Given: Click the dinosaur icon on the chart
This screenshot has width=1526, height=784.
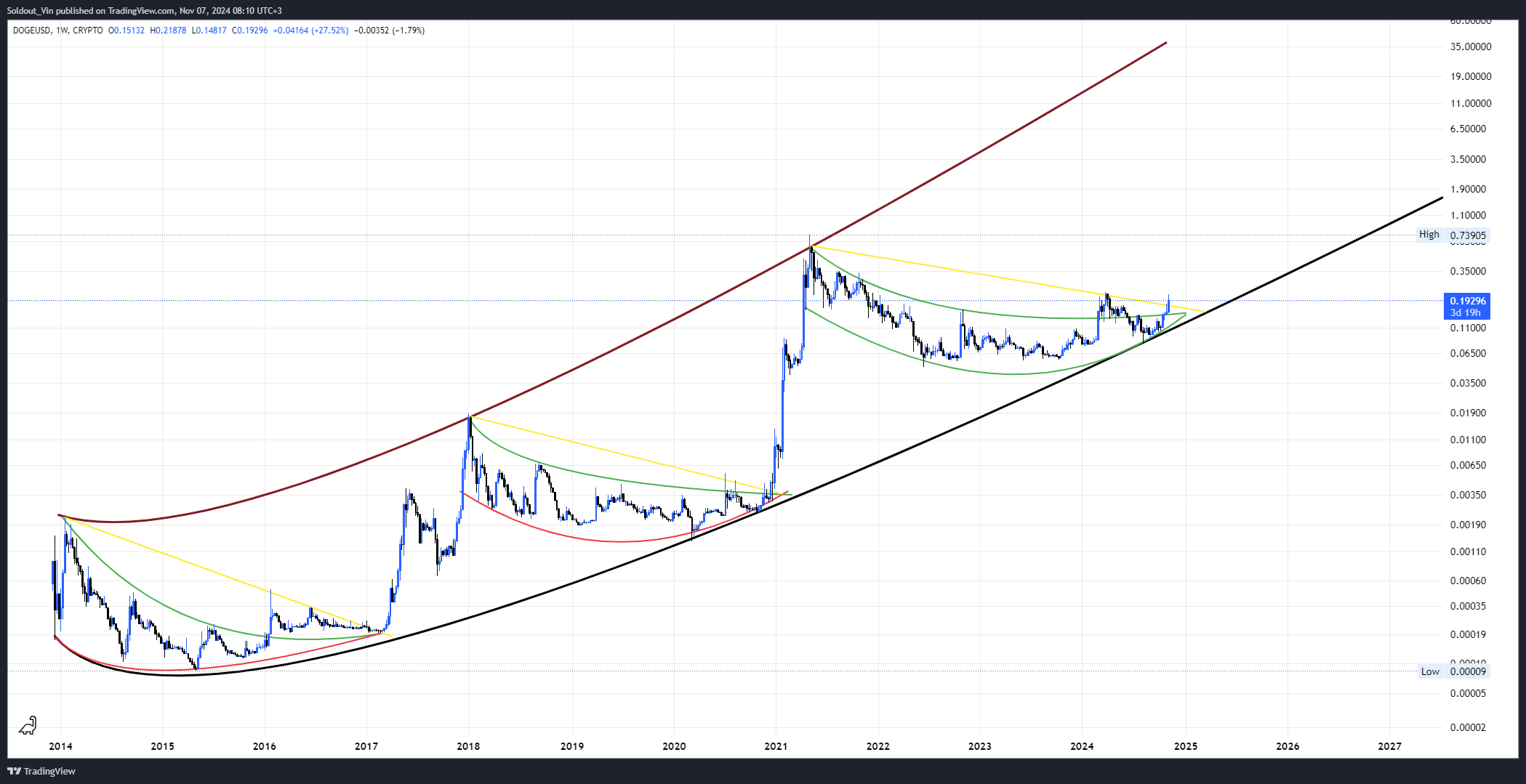Looking at the screenshot, I should point(28,725).
